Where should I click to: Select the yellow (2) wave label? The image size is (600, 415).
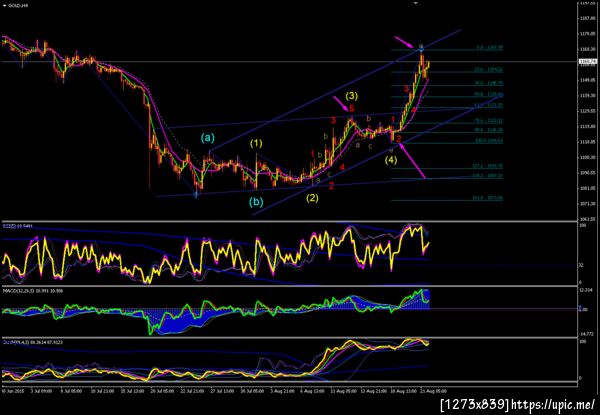[312, 198]
